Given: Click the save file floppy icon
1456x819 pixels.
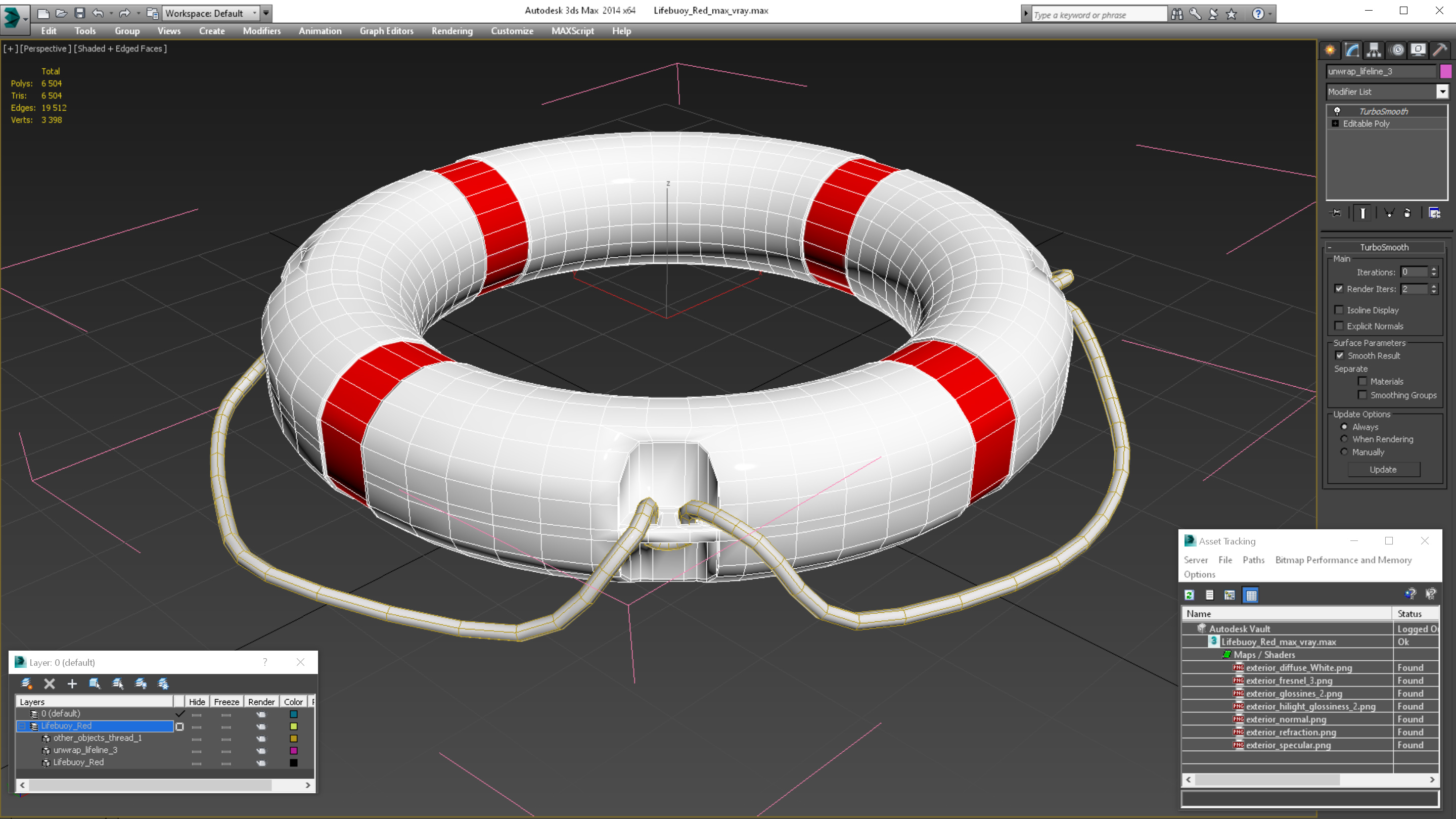Looking at the screenshot, I should click(80, 13).
